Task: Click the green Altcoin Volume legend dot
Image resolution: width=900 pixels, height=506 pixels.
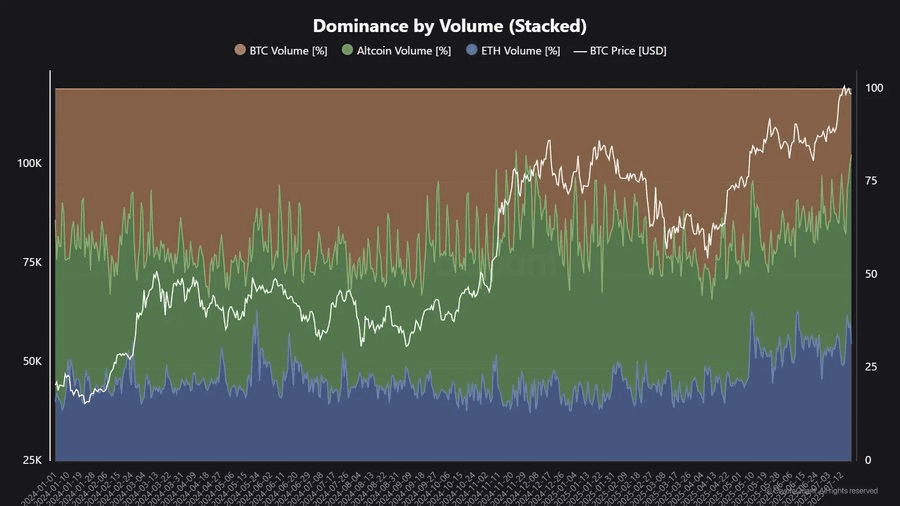Action: [x=347, y=50]
